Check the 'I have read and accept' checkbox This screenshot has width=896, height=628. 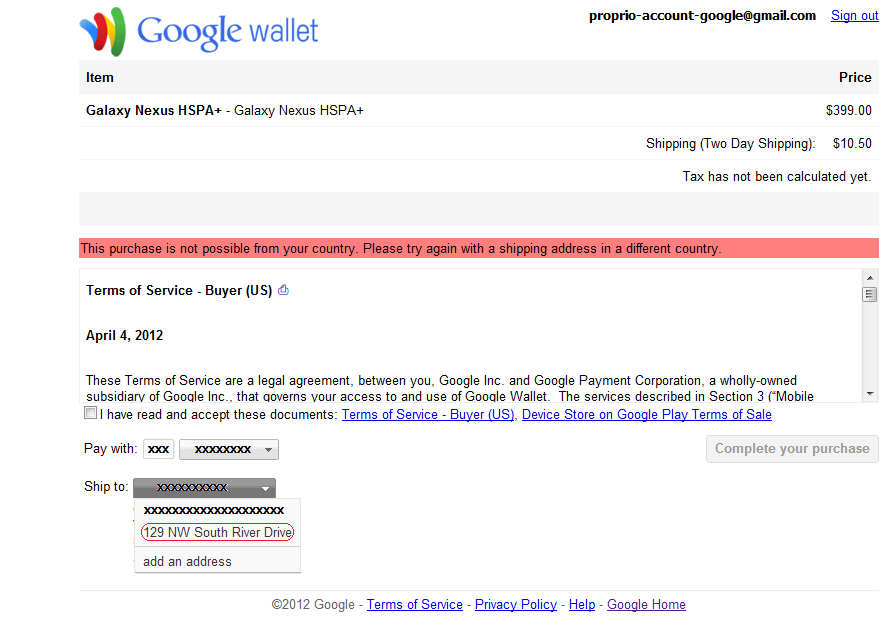pos(90,413)
